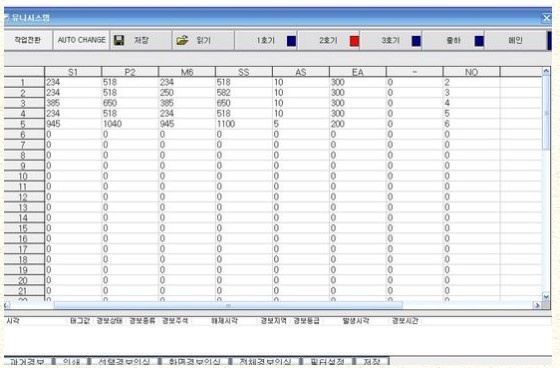The height and width of the screenshot is (368, 560).
Task: Click the vertical scrollbar down arrow
Action: [x=546, y=296]
